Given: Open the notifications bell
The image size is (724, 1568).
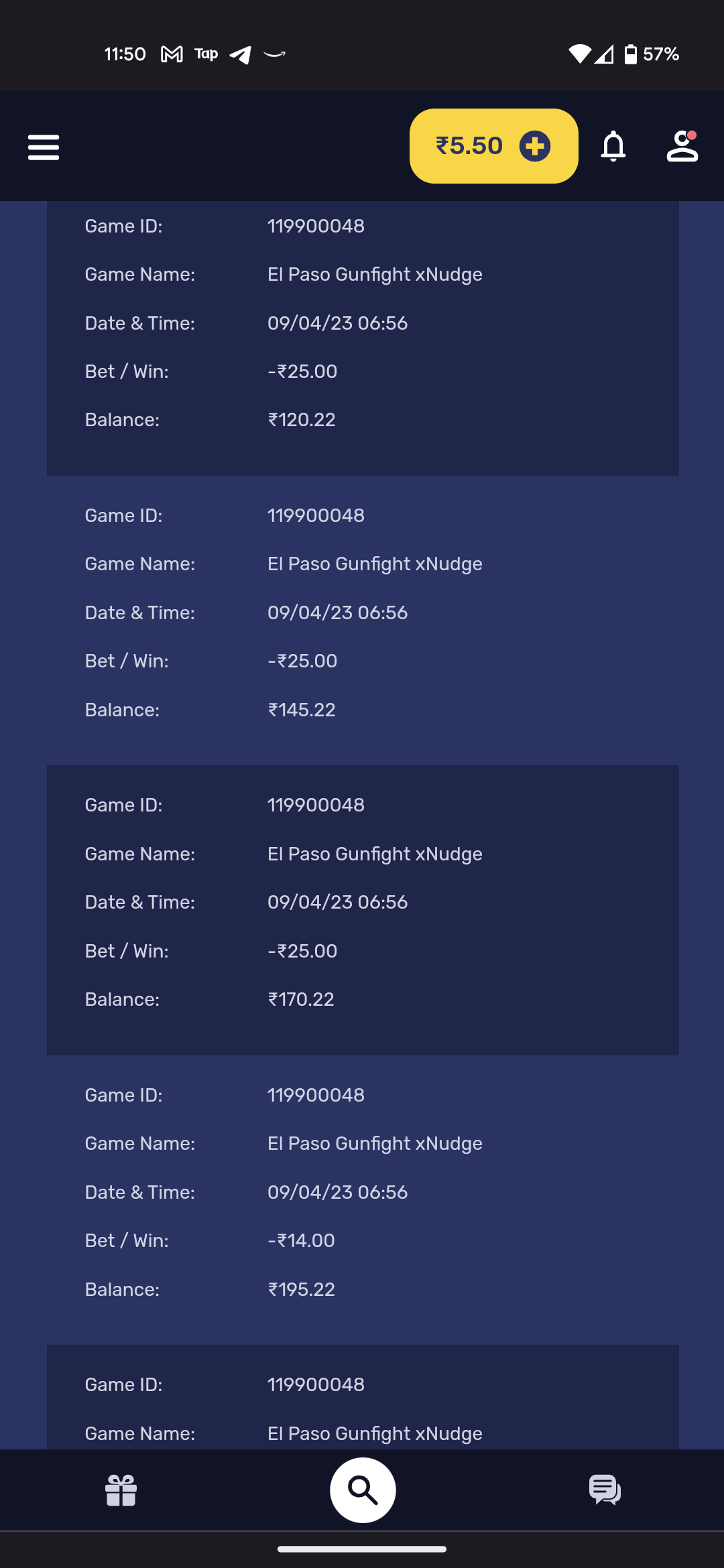Looking at the screenshot, I should (613, 146).
